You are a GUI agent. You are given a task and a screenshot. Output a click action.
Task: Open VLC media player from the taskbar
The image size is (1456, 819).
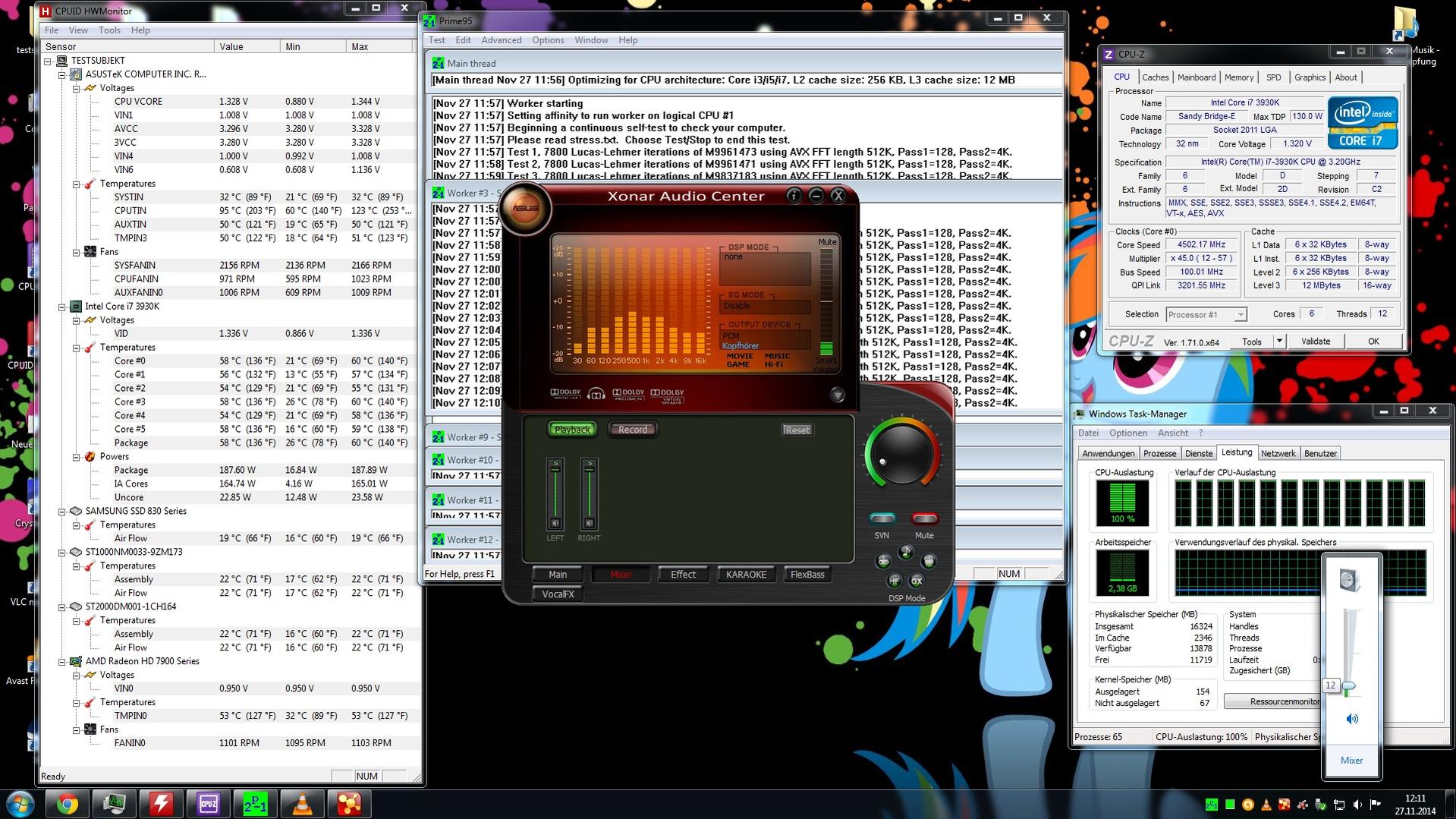point(302,803)
